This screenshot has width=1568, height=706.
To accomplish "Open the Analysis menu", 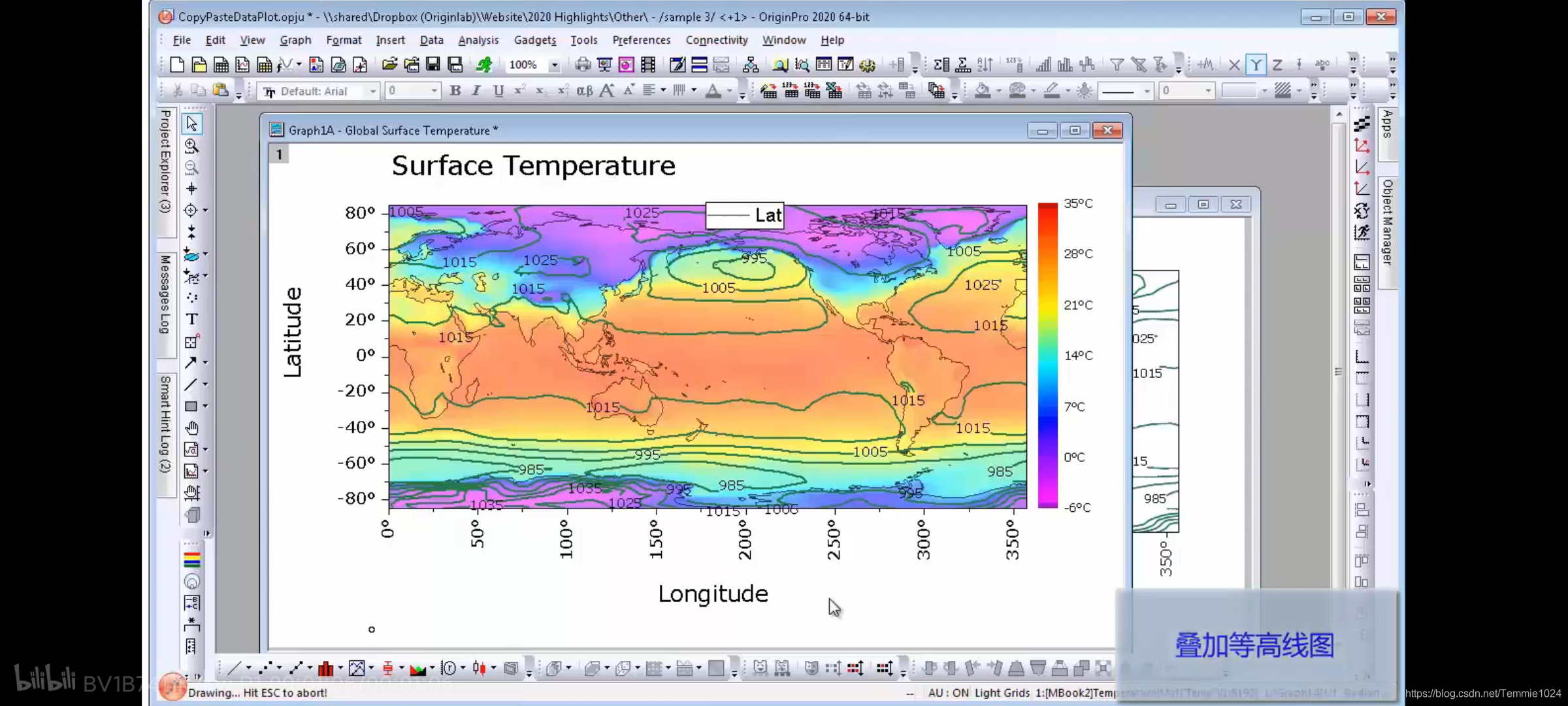I will click(x=478, y=40).
